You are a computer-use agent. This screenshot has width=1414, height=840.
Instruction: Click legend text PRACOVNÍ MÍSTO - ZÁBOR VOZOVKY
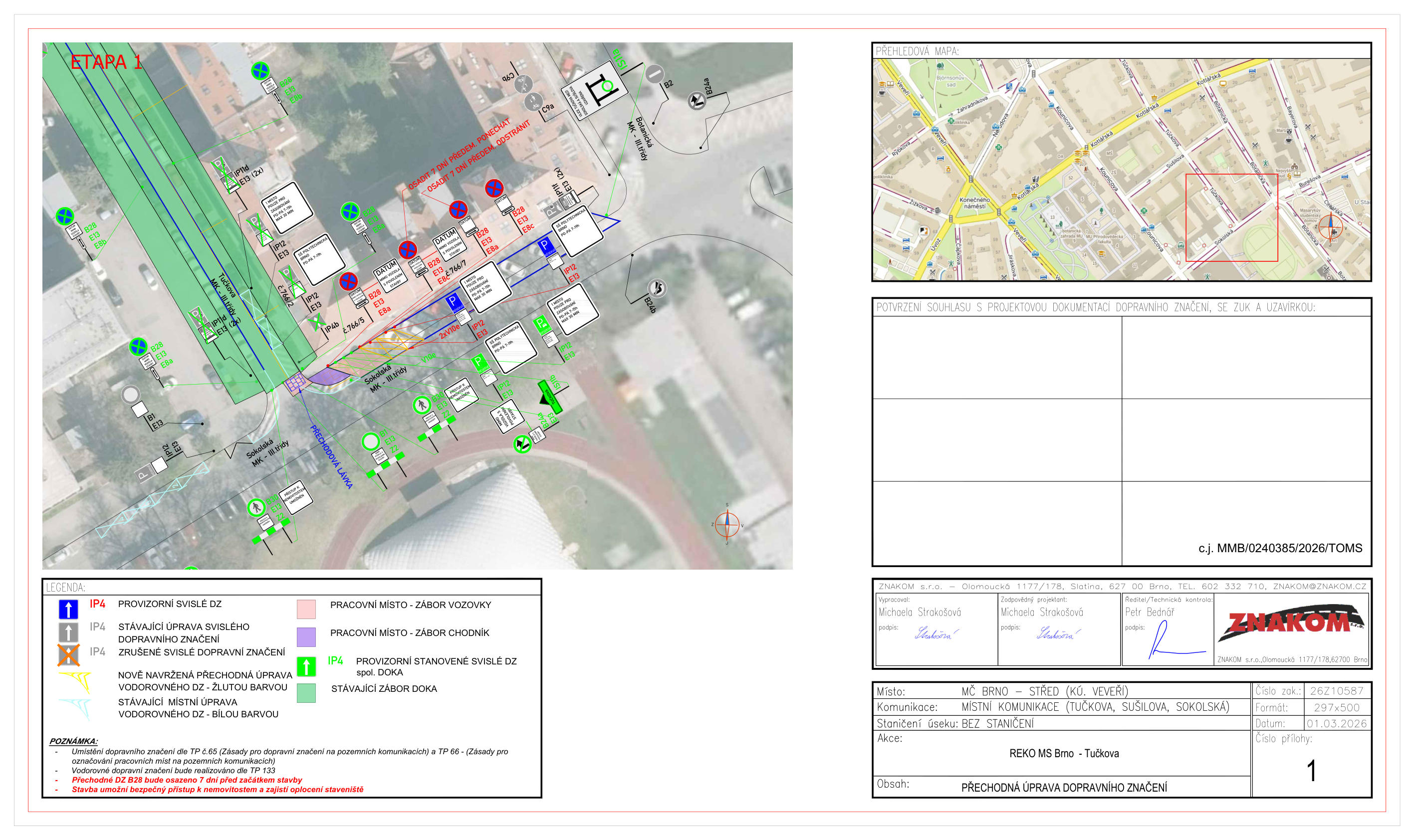411,605
